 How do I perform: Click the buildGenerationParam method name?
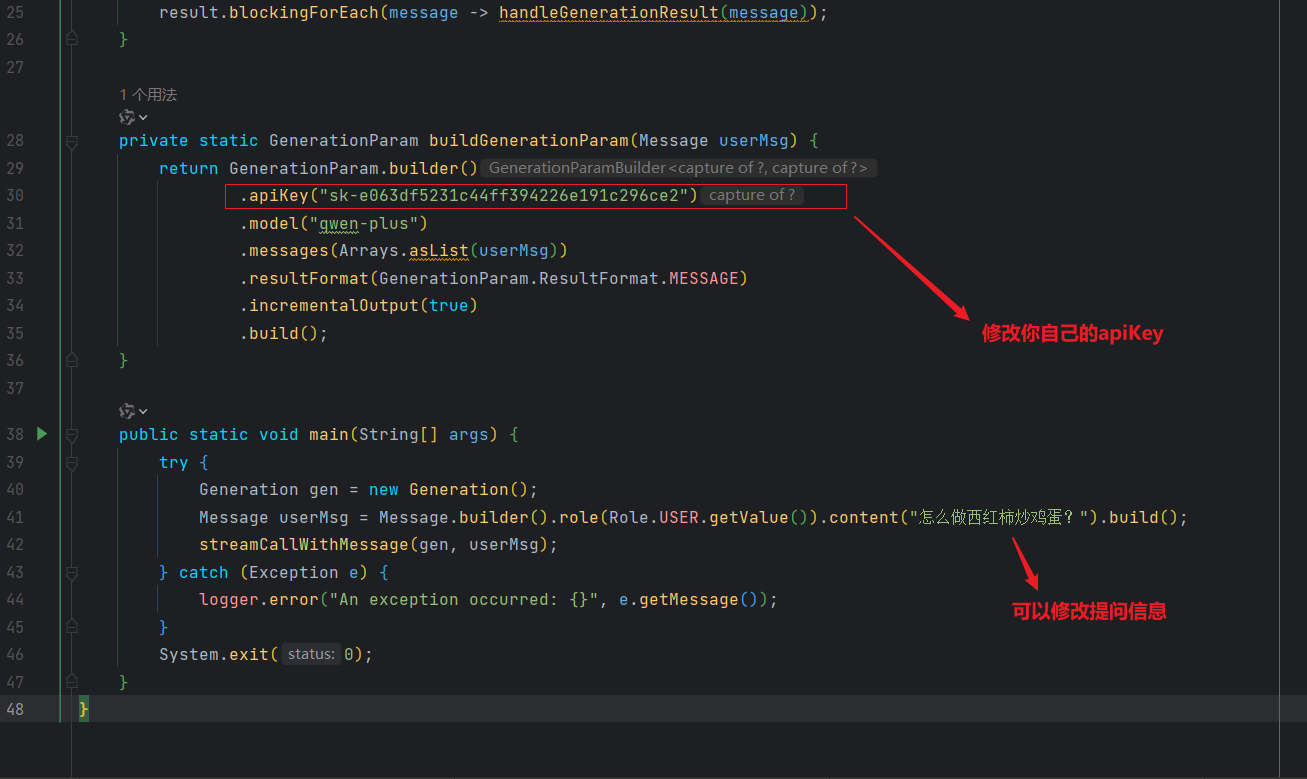point(528,140)
